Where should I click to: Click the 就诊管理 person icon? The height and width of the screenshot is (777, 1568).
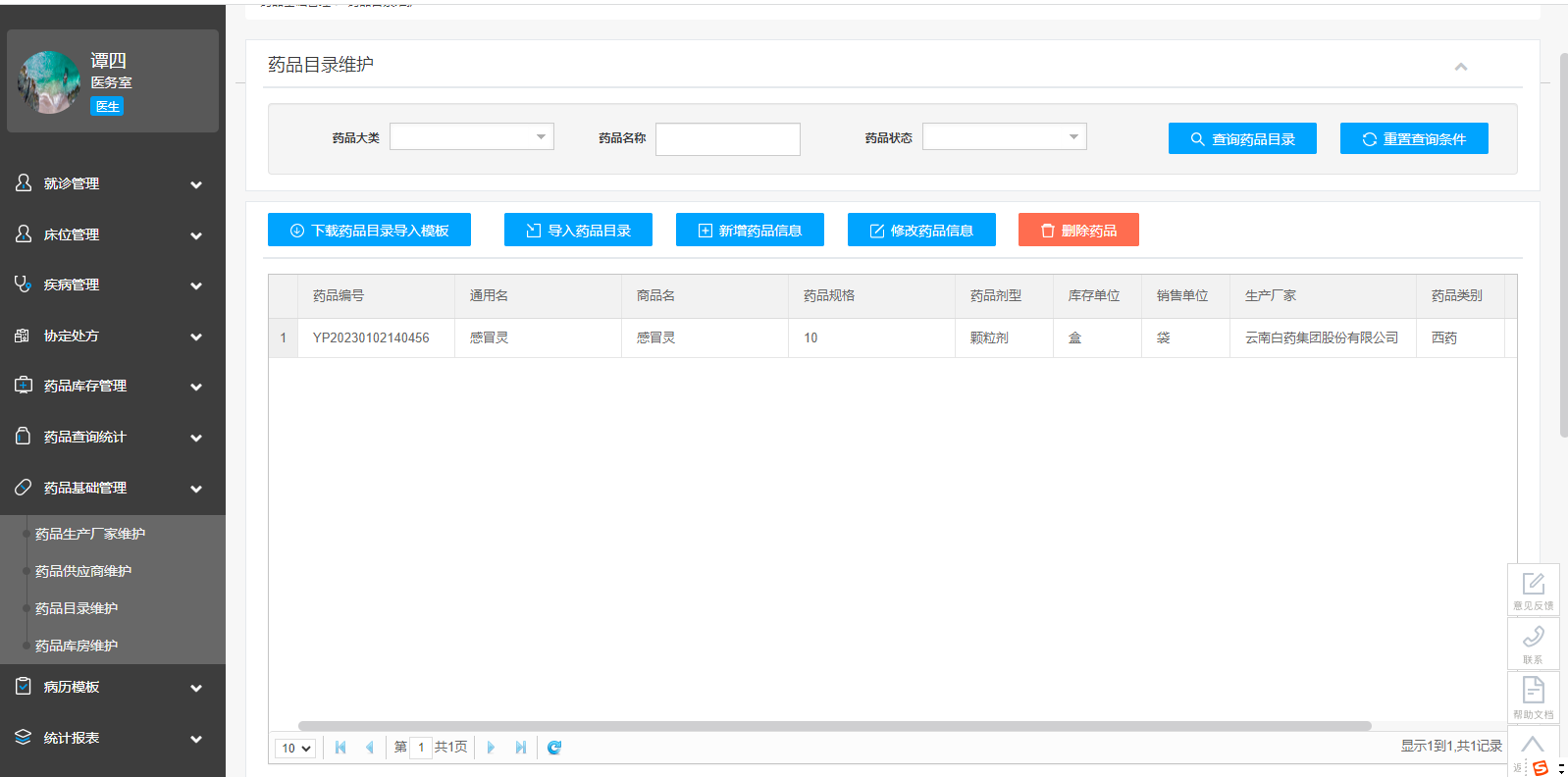(24, 182)
